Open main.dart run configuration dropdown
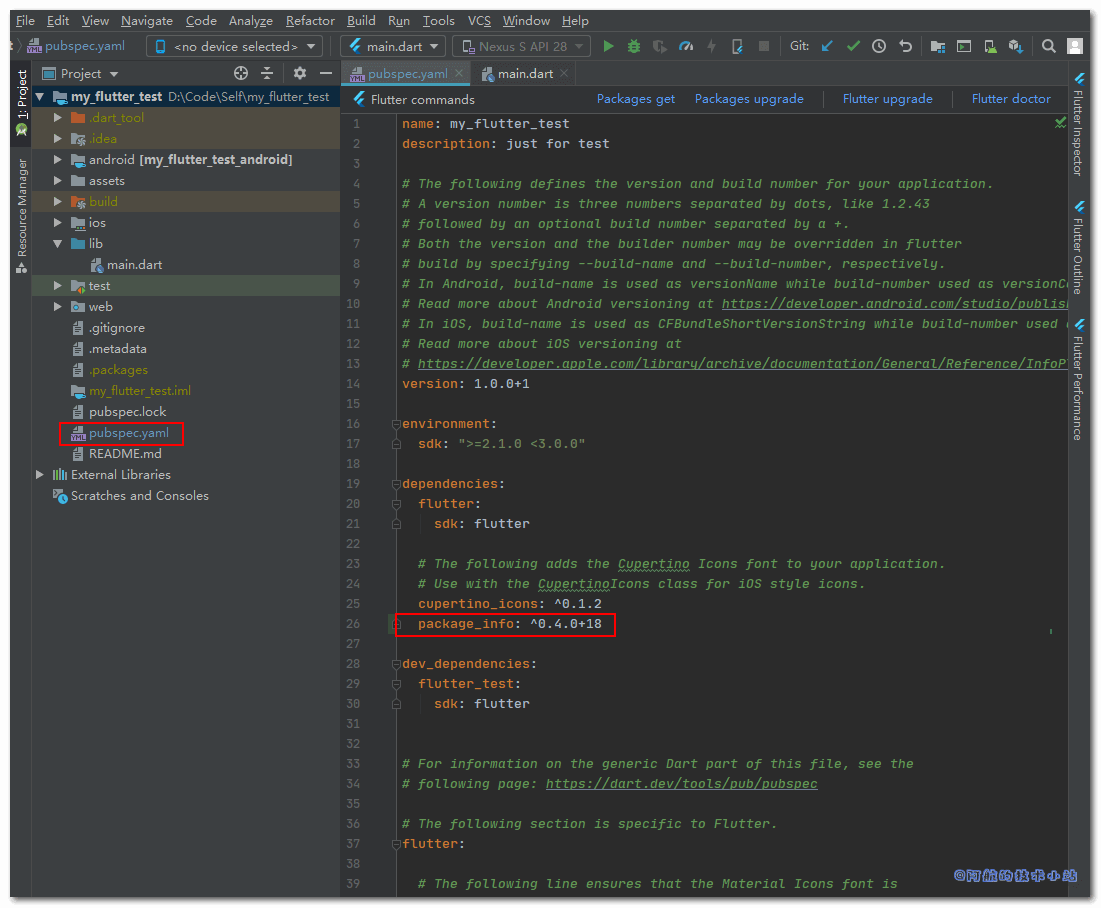Image resolution: width=1101 pixels, height=908 pixels. coord(393,46)
